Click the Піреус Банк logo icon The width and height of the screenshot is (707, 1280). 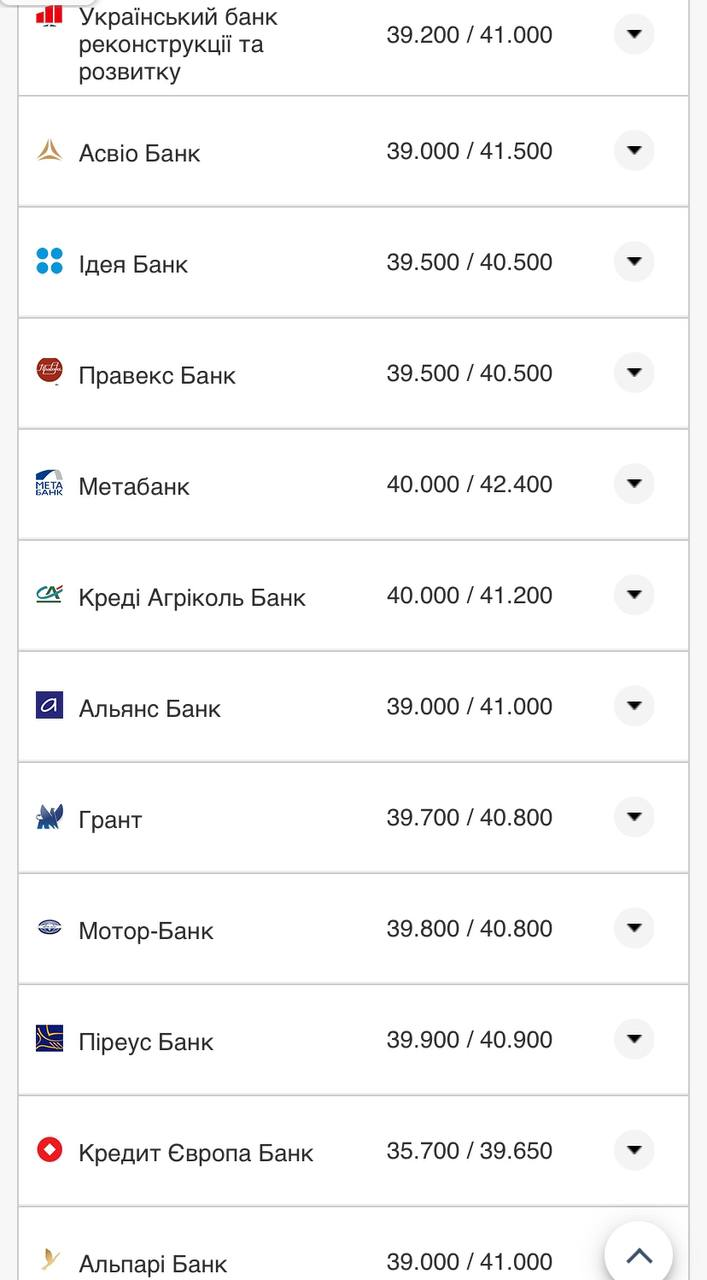[x=49, y=1039]
